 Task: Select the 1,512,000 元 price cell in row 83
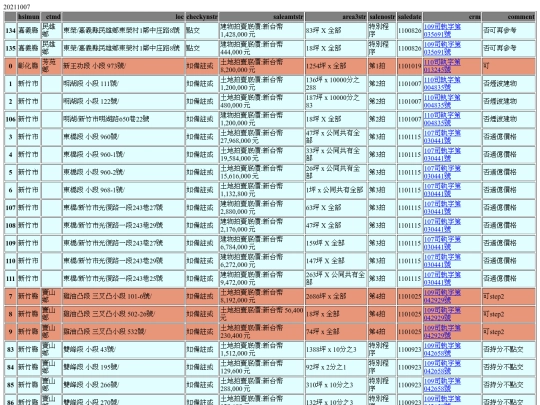point(262,350)
